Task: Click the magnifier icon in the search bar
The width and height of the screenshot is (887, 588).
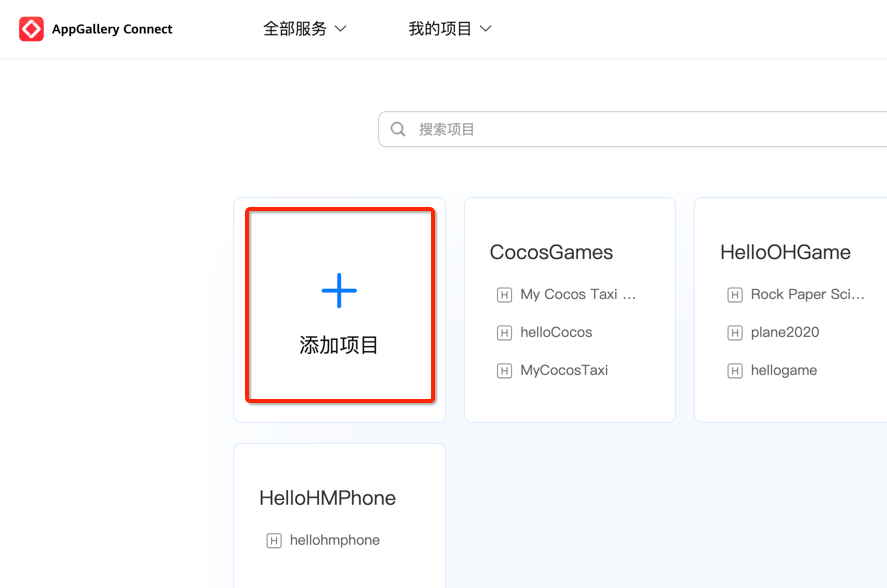Action: 397,128
